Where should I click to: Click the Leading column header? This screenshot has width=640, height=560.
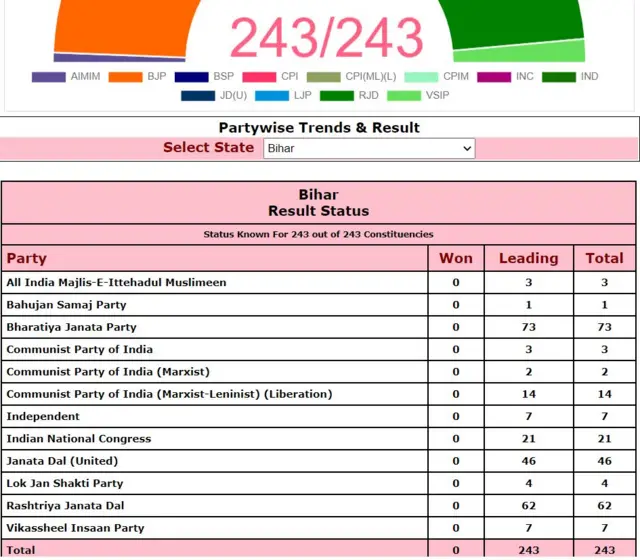coord(529,258)
